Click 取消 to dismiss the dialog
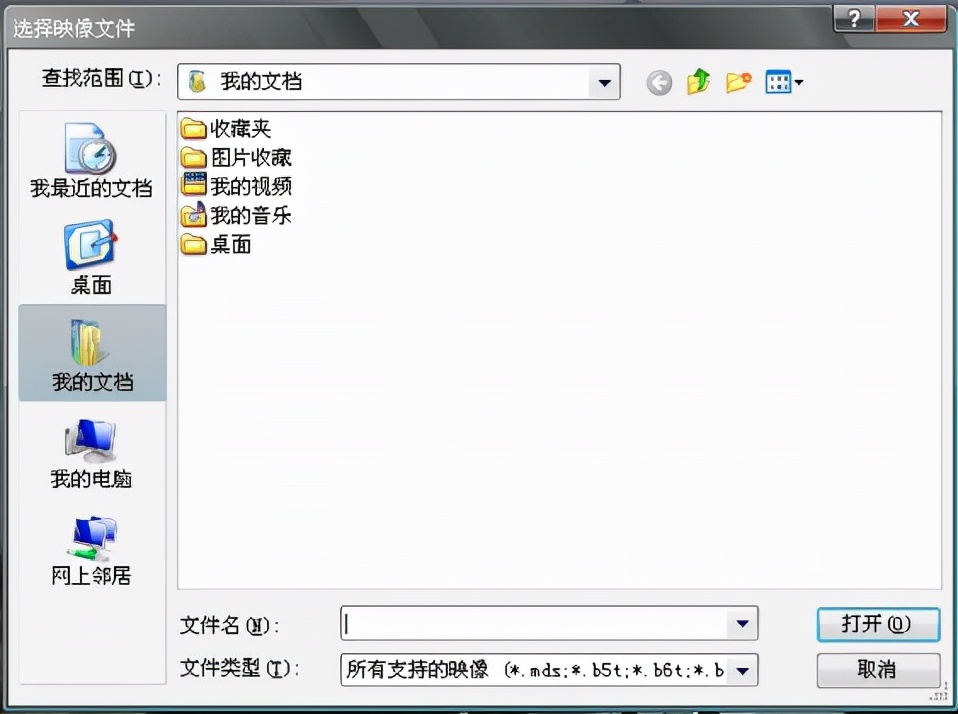The height and width of the screenshot is (714, 958). tap(877, 670)
